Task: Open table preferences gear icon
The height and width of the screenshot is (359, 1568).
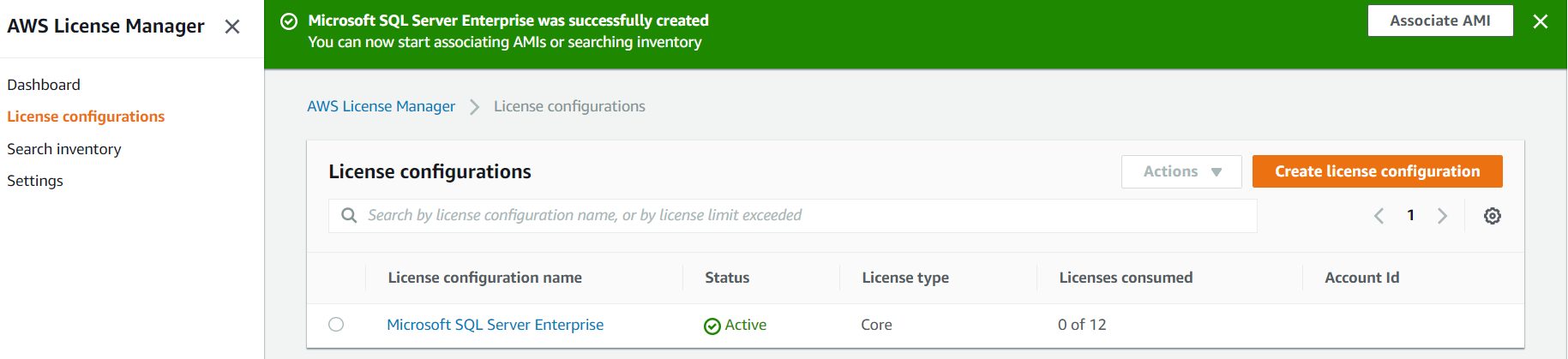Action: pyautogui.click(x=1493, y=216)
